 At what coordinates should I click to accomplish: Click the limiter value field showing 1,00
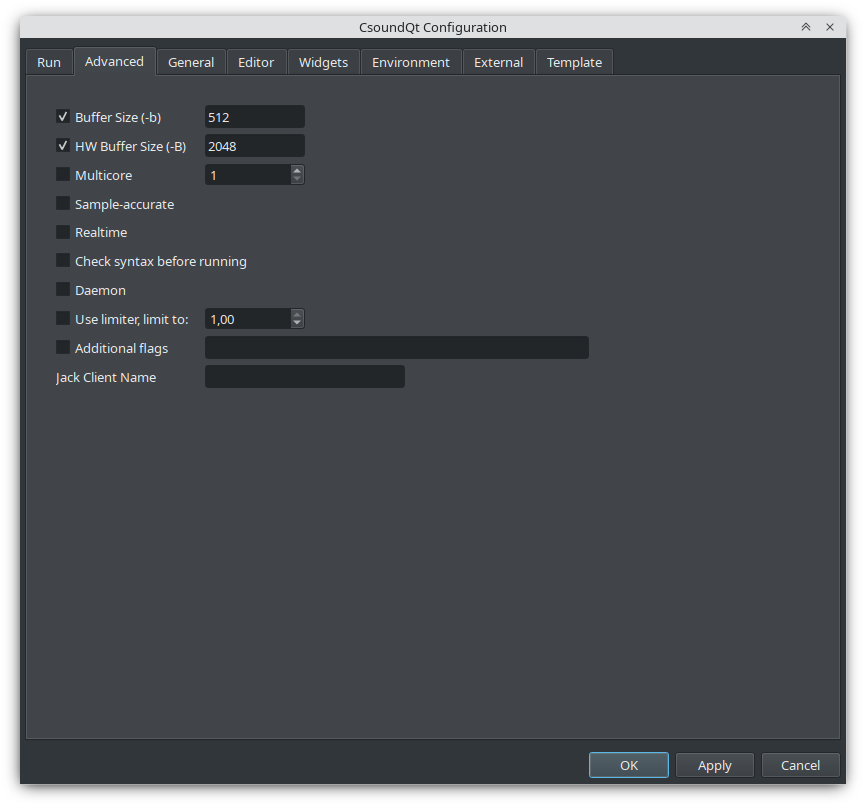(247, 319)
